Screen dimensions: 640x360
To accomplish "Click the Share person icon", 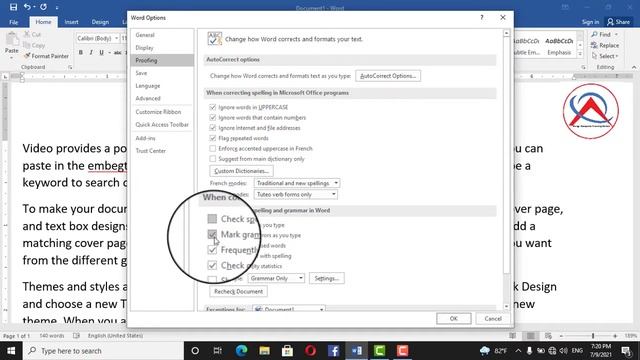I will click(610, 22).
